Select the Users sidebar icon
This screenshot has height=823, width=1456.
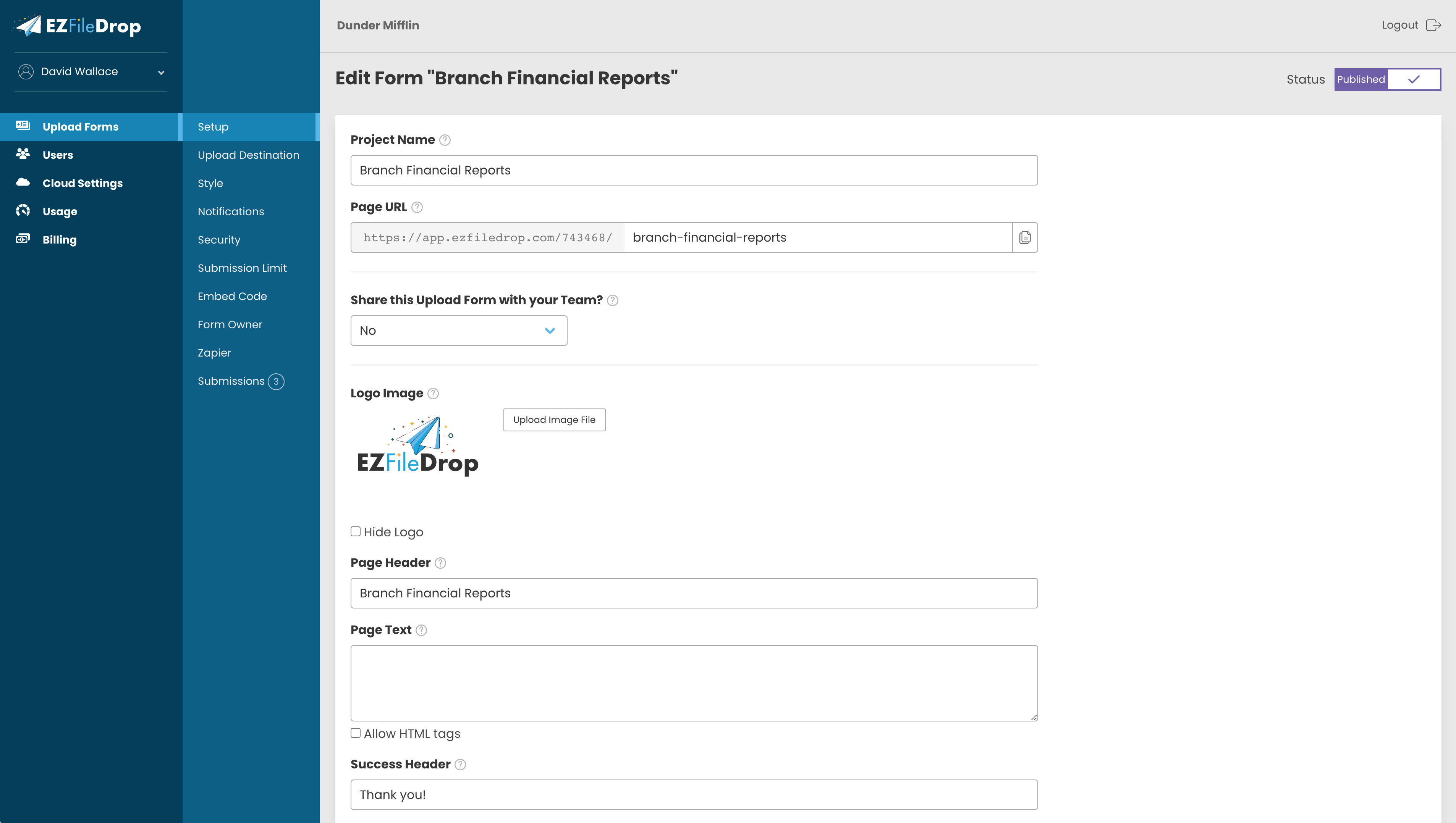click(x=22, y=154)
